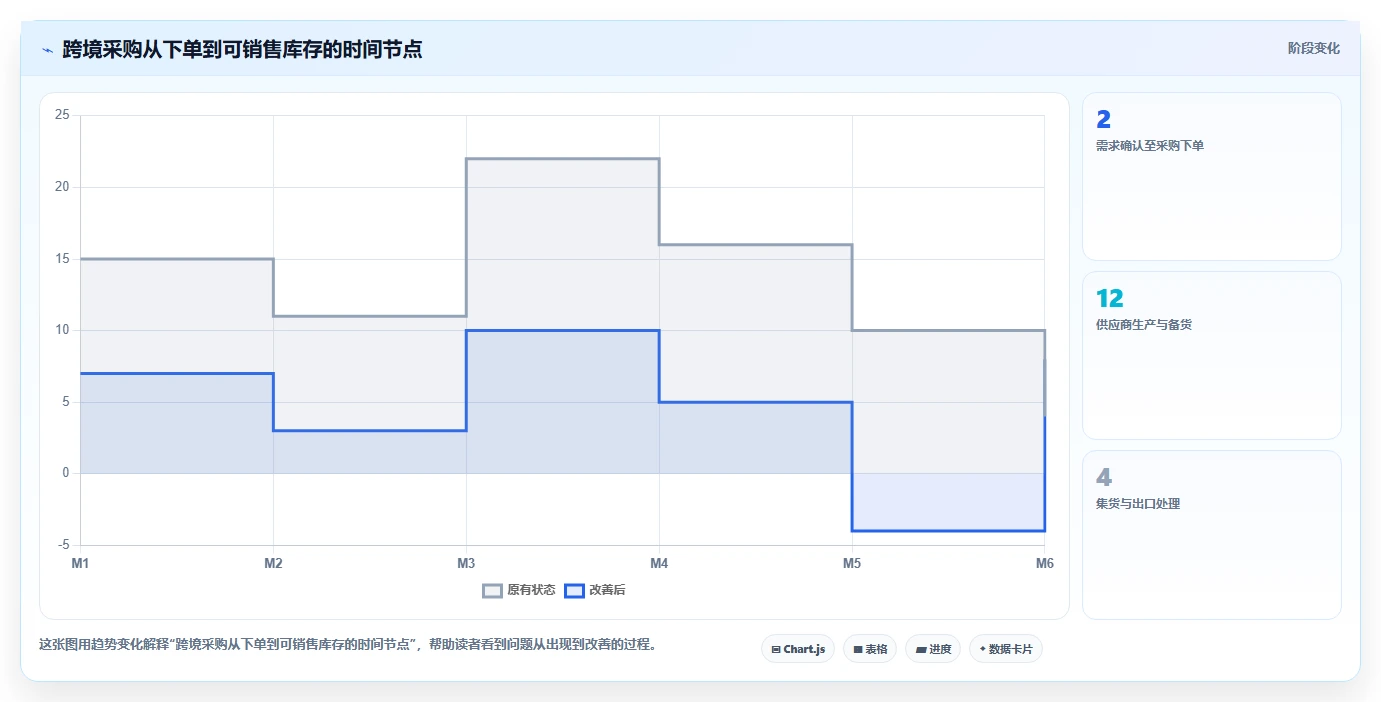Click the blue step line segment at -4
The width and height of the screenshot is (1381, 702).
click(948, 531)
